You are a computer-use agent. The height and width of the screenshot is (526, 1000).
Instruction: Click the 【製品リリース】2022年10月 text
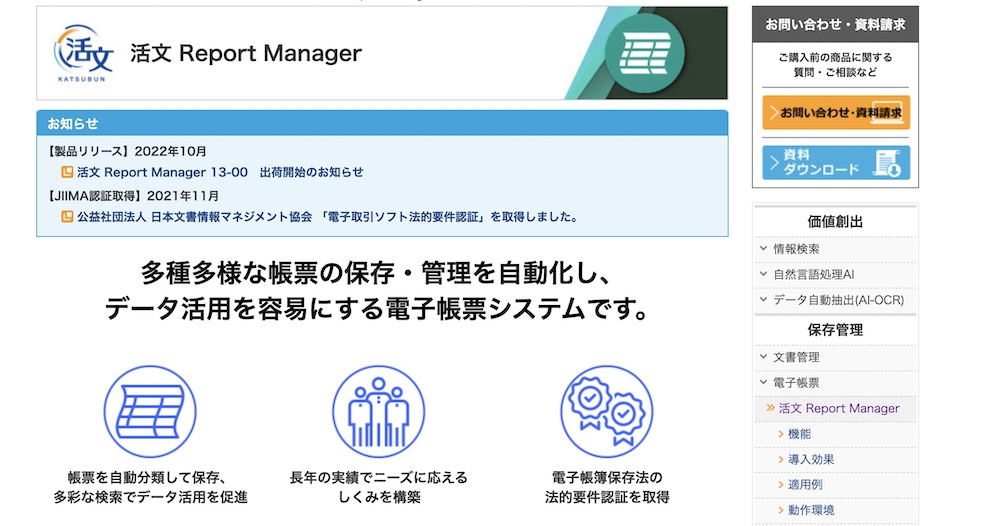pyautogui.click(x=126, y=152)
